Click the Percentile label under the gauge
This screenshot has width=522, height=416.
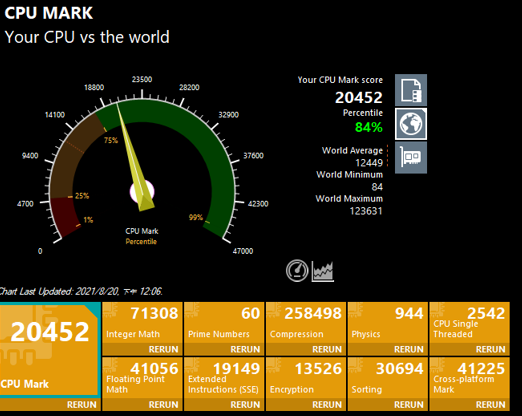141,241
